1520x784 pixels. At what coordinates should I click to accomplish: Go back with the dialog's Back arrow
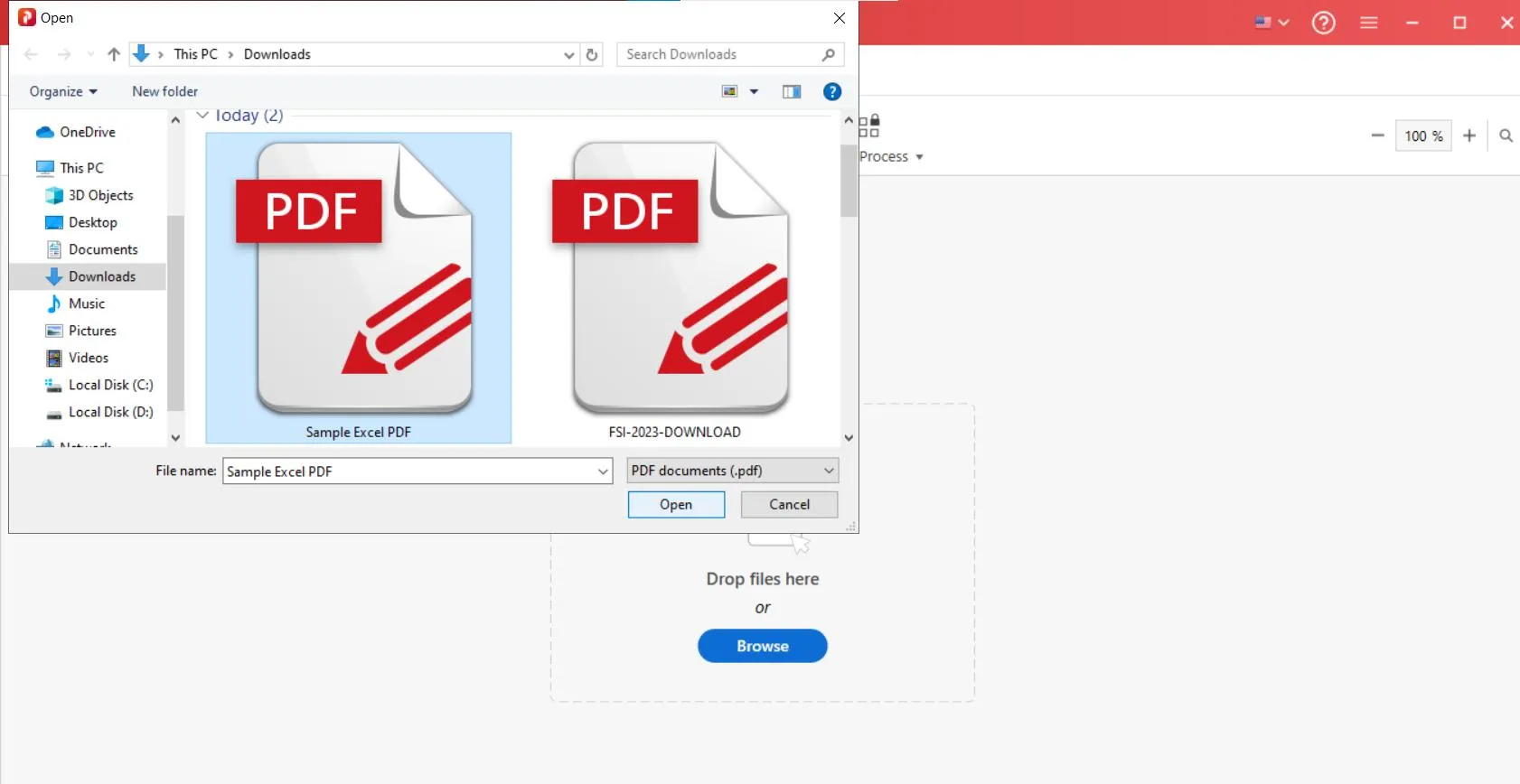[31, 54]
